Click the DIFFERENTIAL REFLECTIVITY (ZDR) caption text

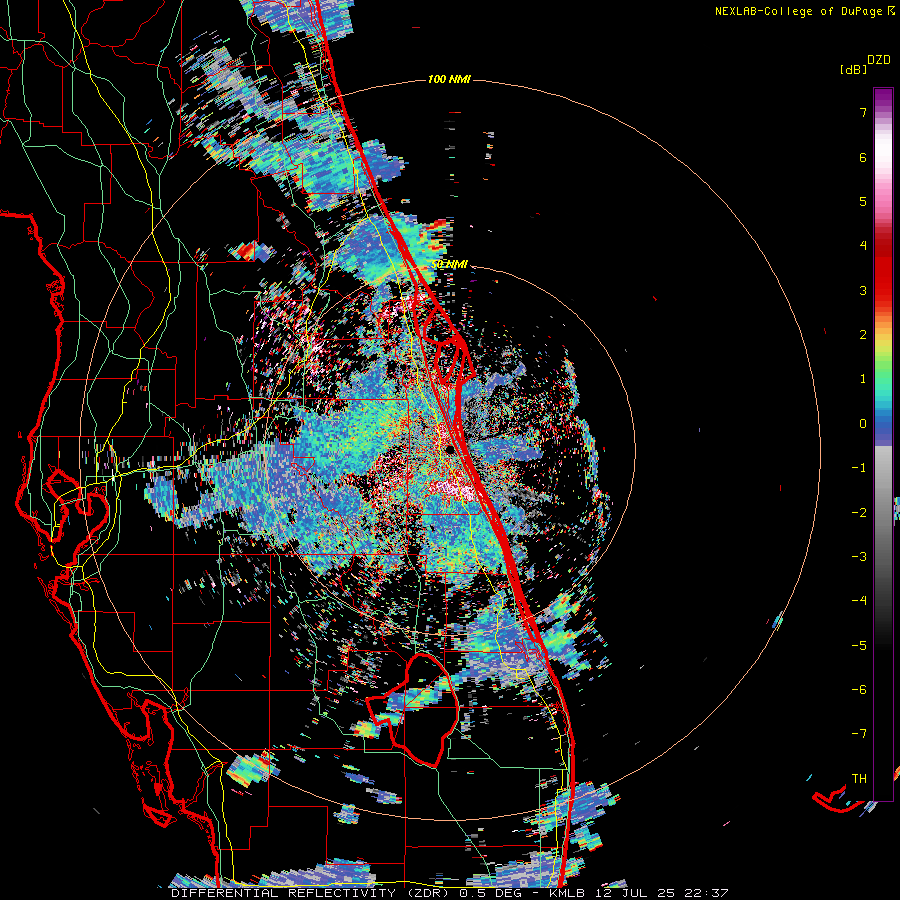pos(312,893)
